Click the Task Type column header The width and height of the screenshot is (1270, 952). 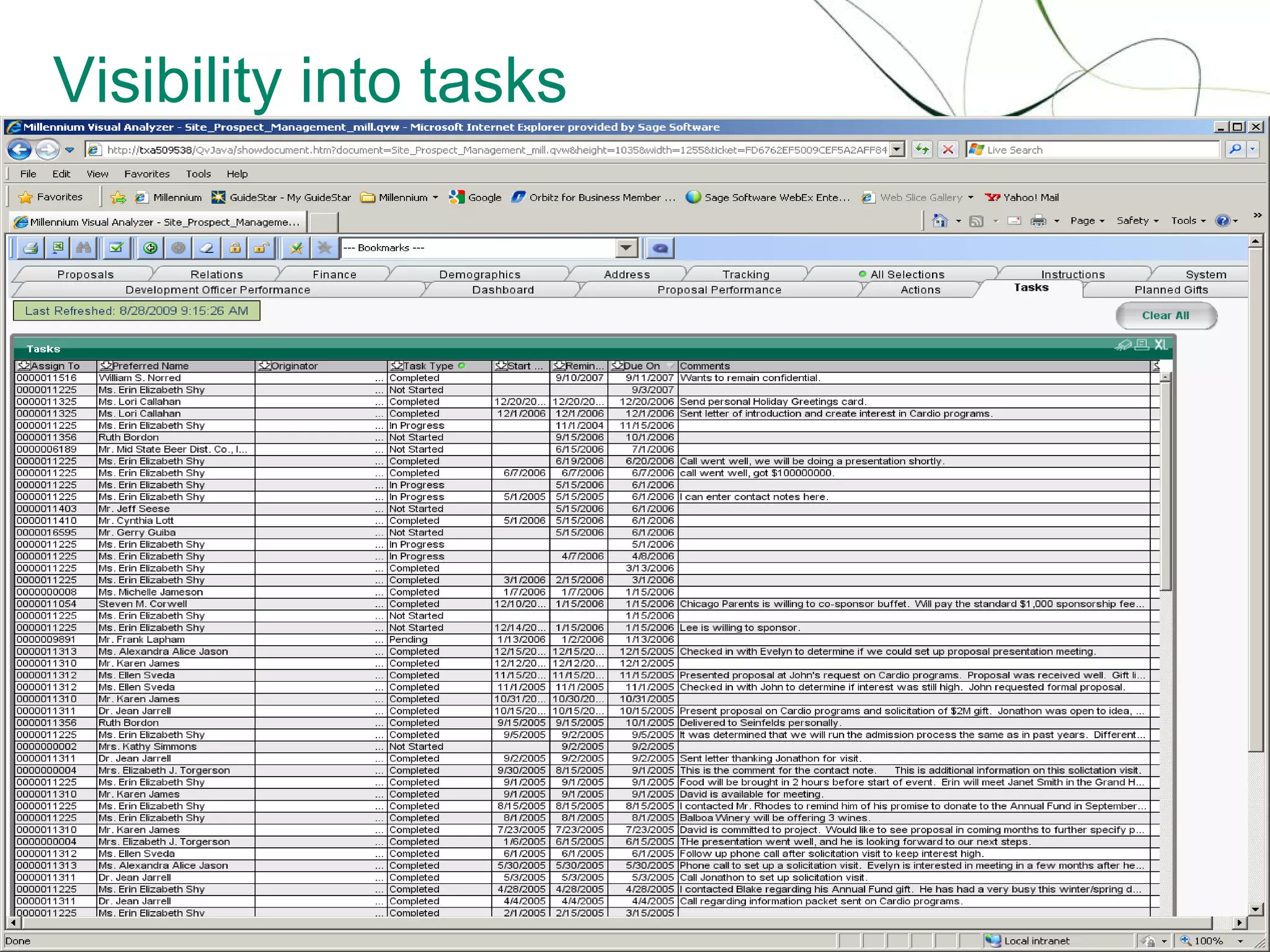pos(439,366)
